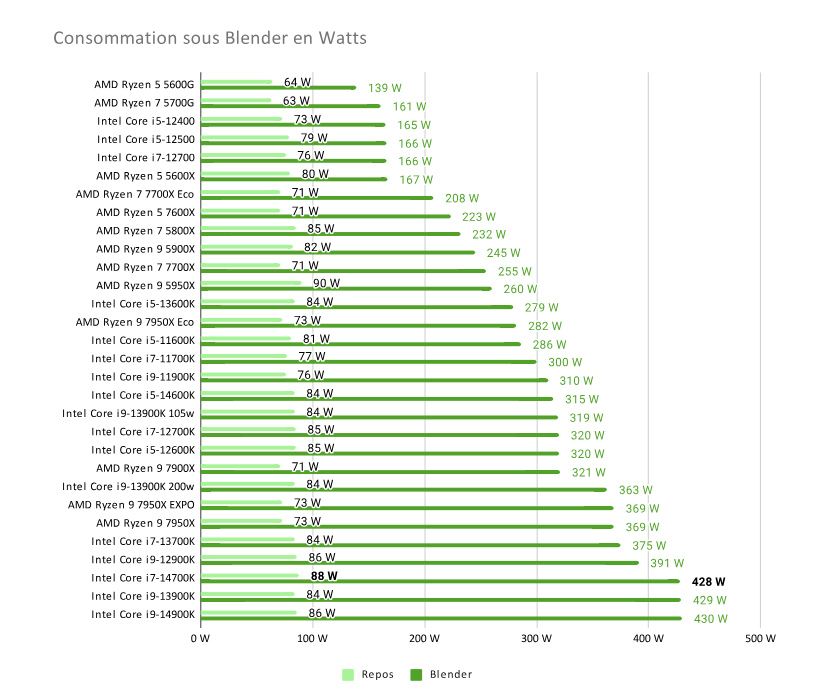Screen dimensions: 828x699
Task: Select the Intel Core i7-14700K row label
Action: (x=142, y=578)
